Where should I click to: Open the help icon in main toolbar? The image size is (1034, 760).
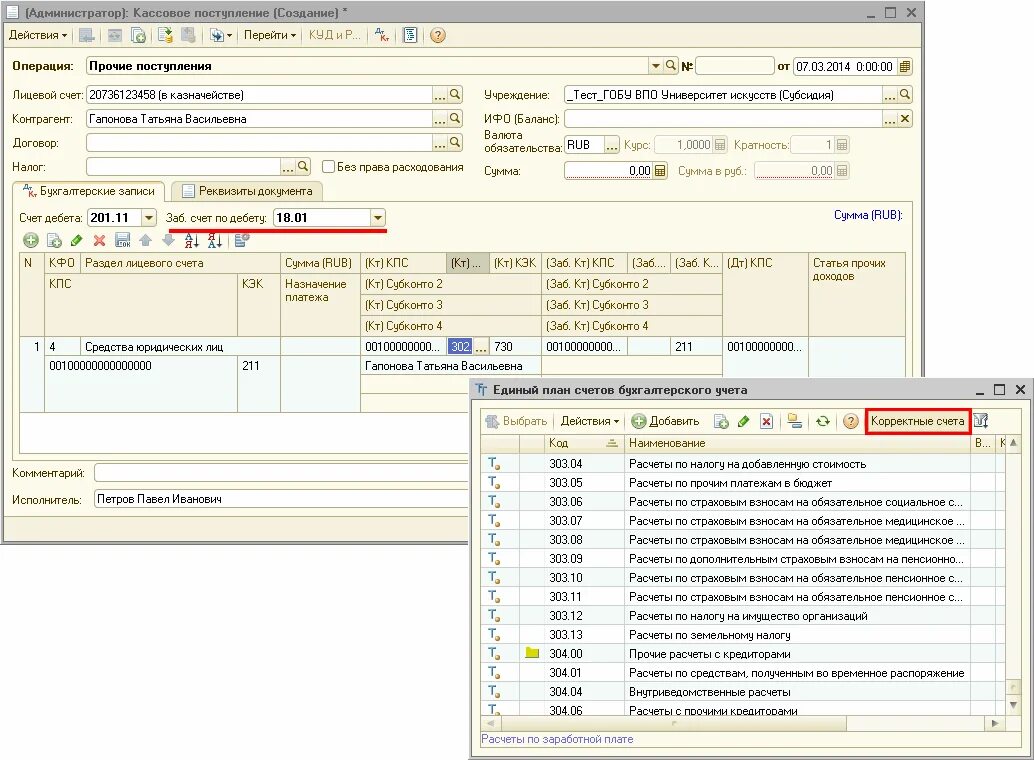click(x=437, y=35)
